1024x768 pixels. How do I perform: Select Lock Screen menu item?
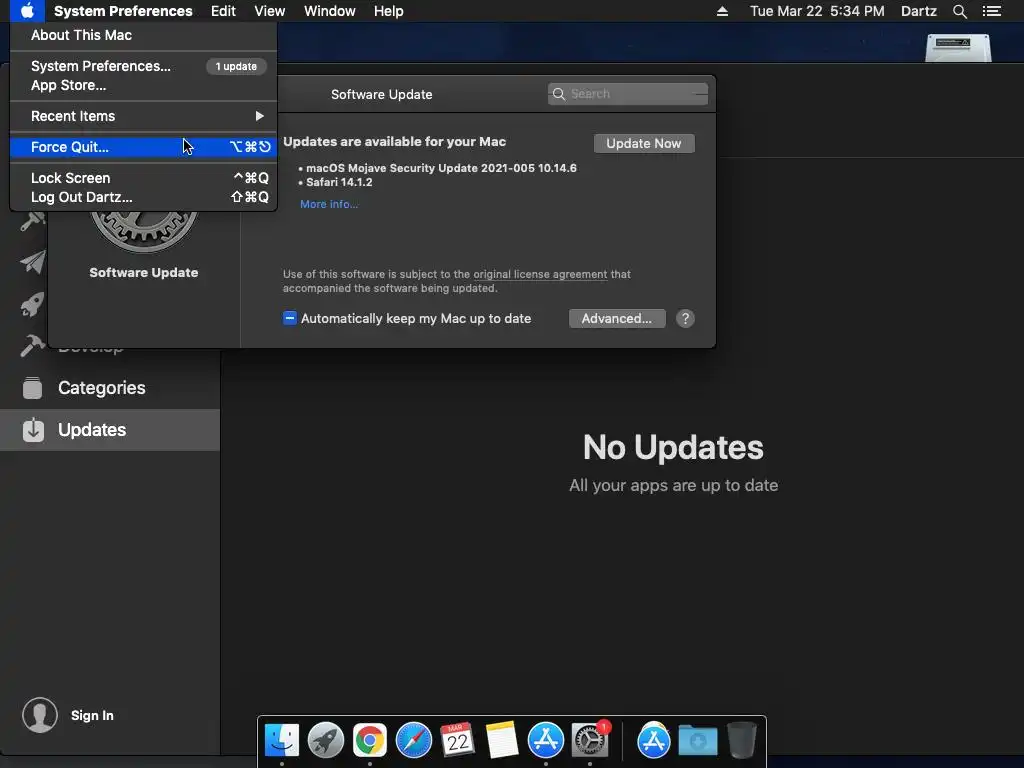tap(144, 178)
